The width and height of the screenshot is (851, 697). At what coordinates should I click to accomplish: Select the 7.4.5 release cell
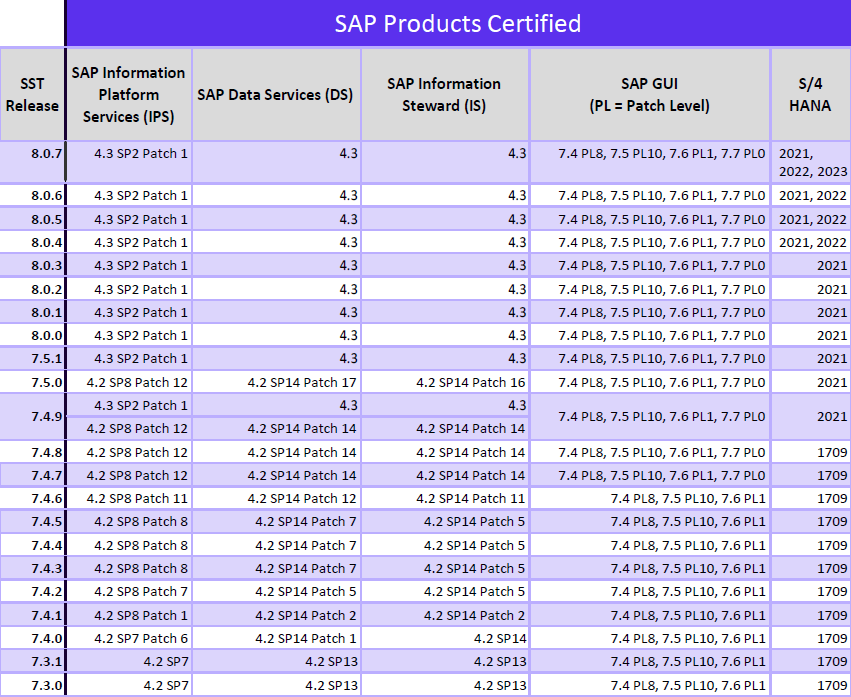pos(32,522)
